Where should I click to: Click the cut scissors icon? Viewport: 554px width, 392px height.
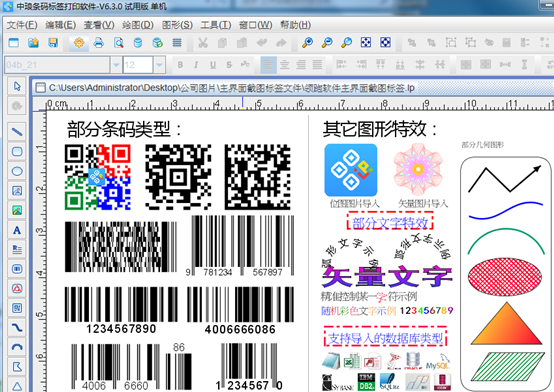click(x=203, y=43)
